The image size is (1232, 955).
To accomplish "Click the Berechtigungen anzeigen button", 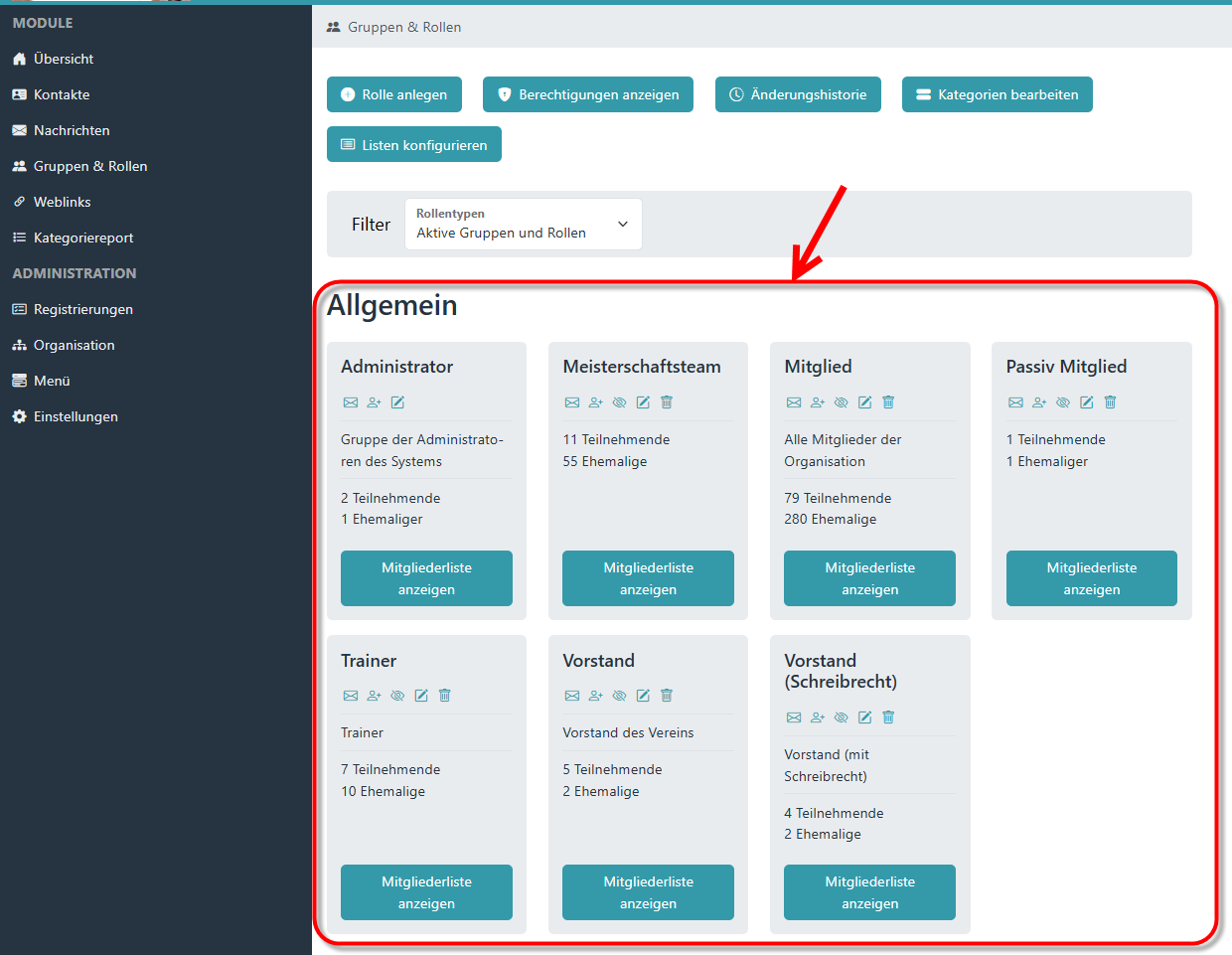I will pos(587,94).
